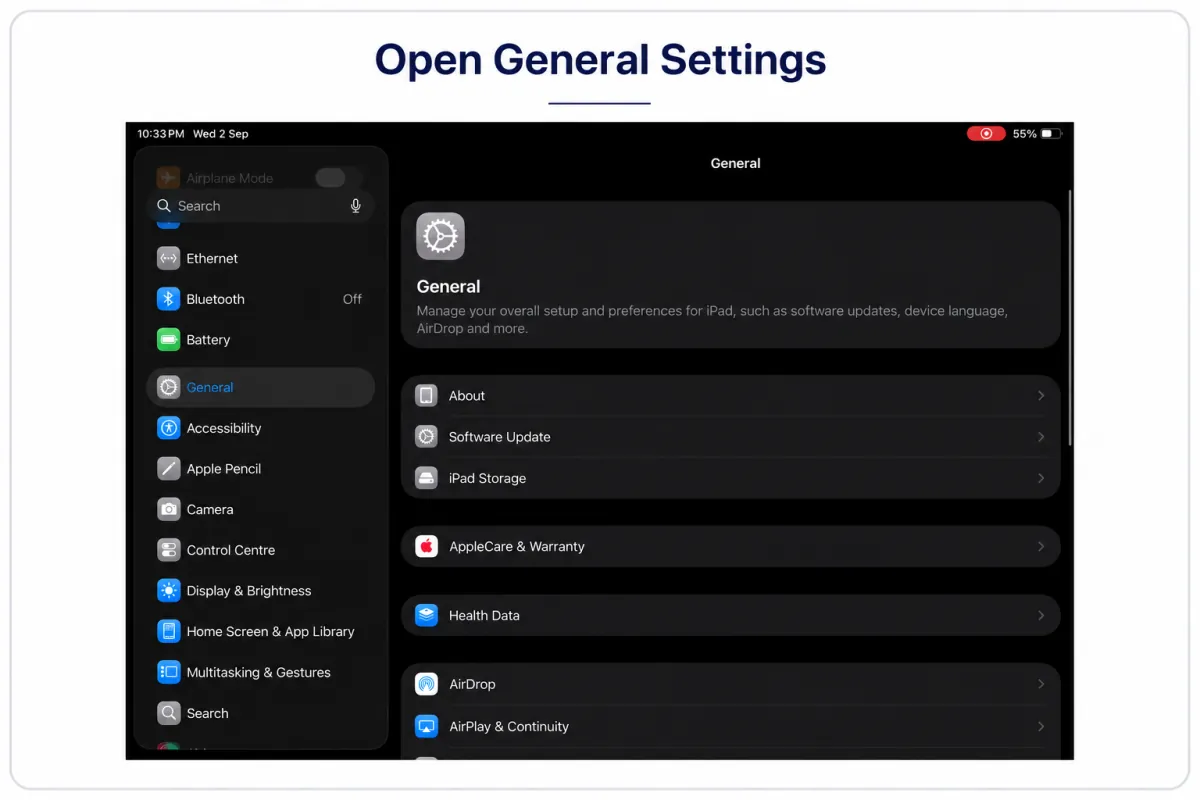The height and width of the screenshot is (800, 1200).
Task: Click the Bluetooth icon in sidebar
Action: pos(168,299)
